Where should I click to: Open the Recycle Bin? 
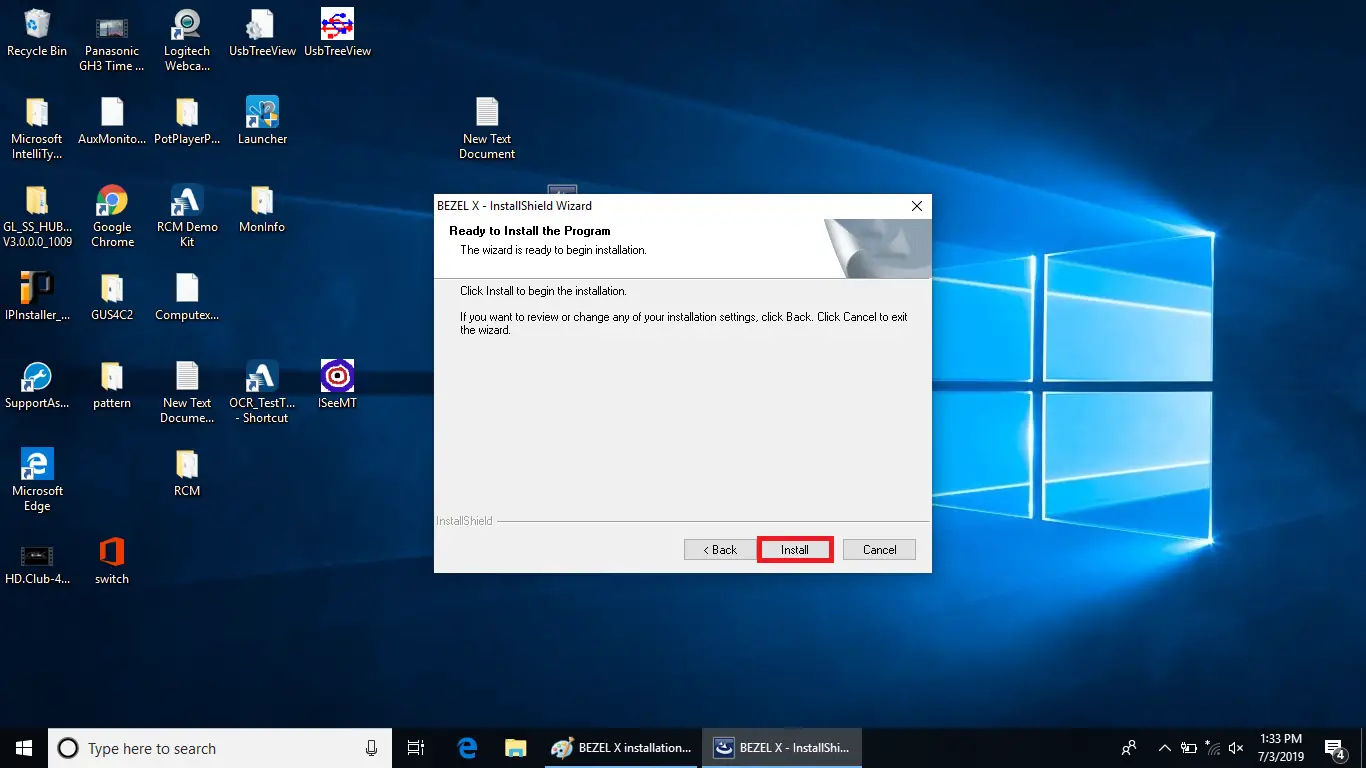pyautogui.click(x=37, y=25)
